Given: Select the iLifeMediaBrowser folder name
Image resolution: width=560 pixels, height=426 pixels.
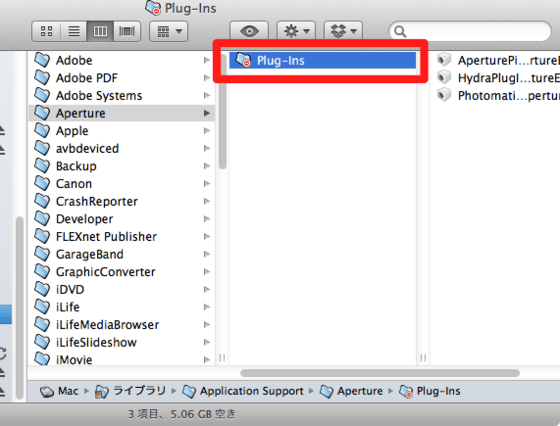Looking at the screenshot, I should pos(107,324).
